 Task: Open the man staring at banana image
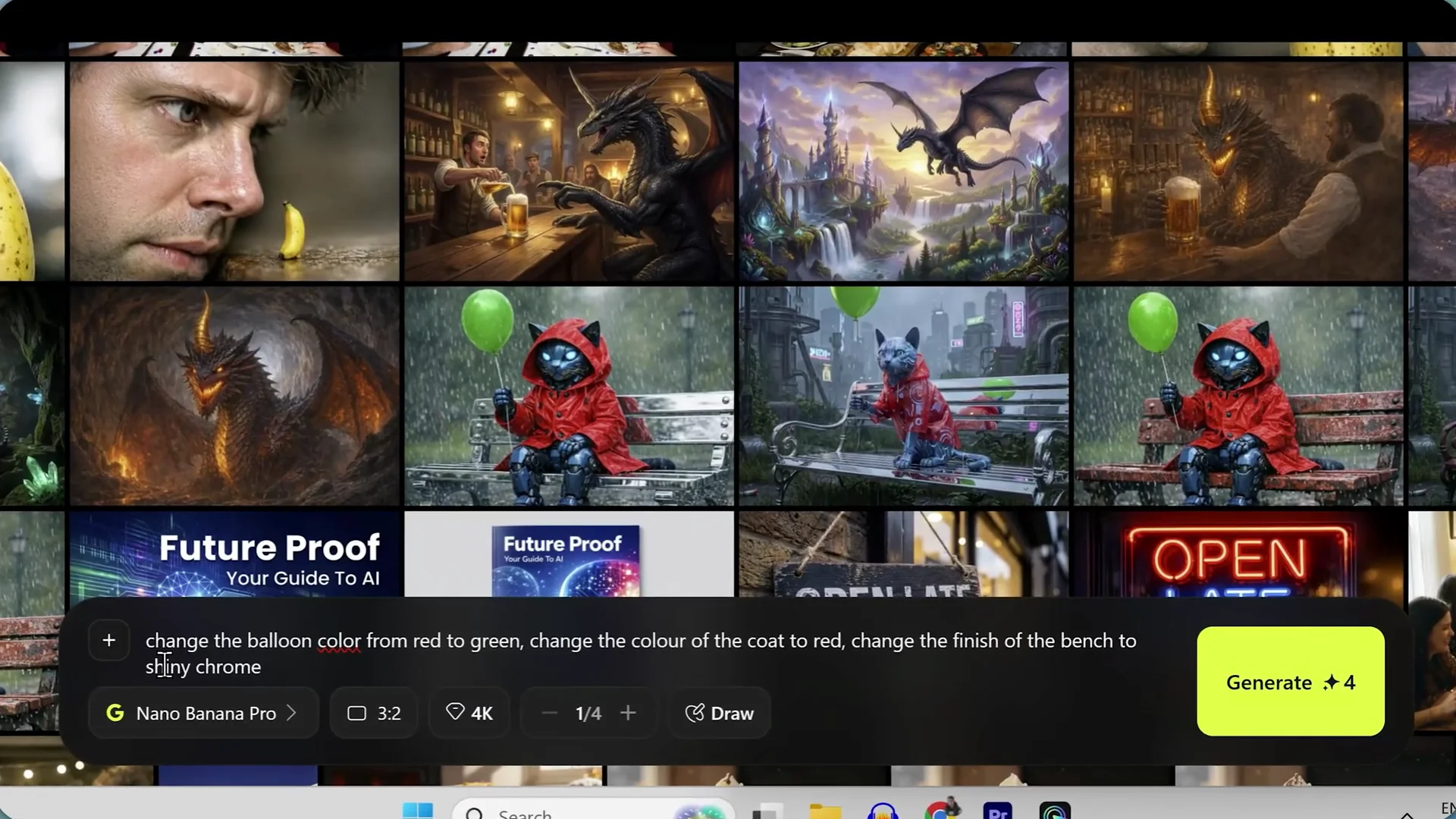click(234, 171)
